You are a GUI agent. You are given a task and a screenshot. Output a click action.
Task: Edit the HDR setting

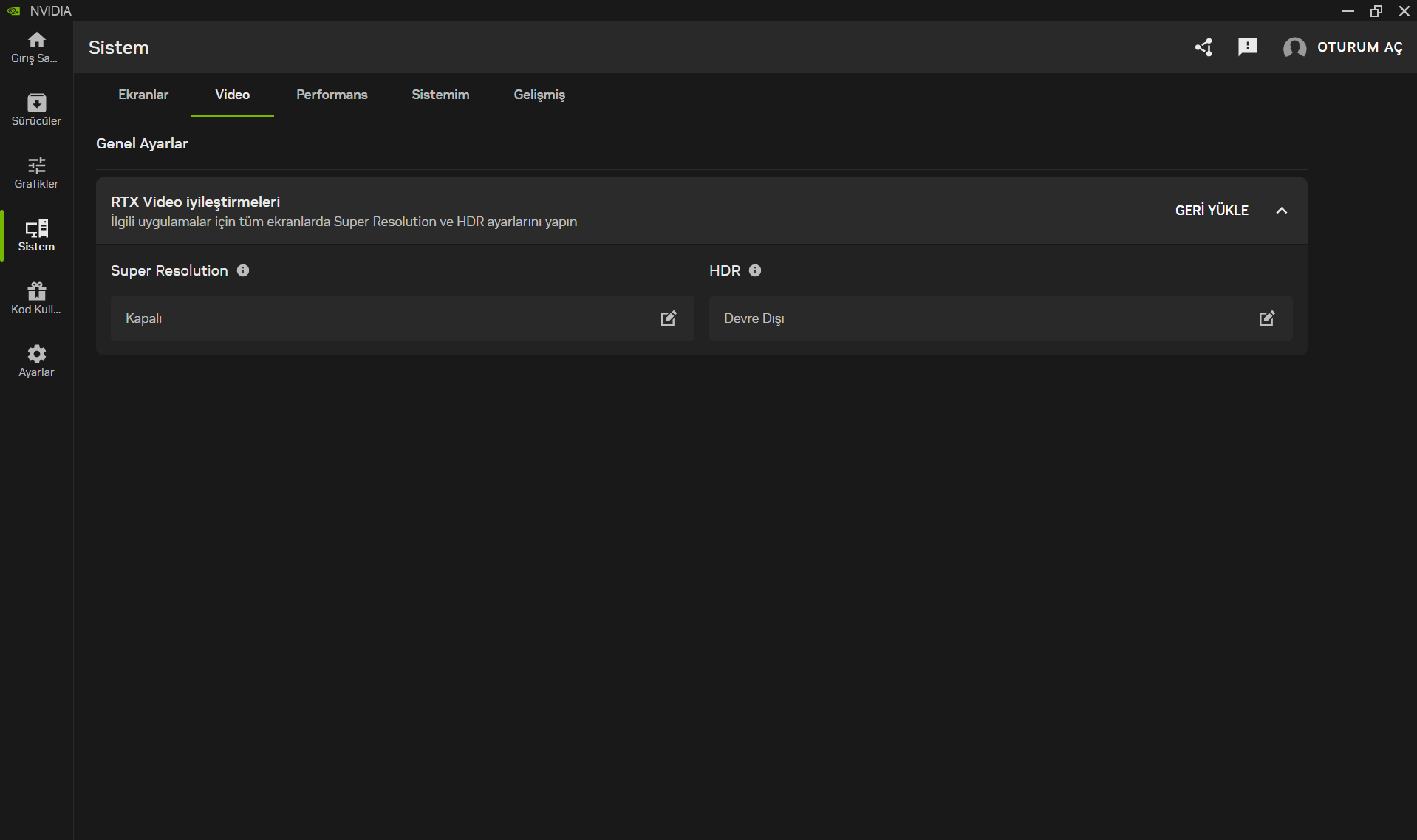pyautogui.click(x=1267, y=318)
